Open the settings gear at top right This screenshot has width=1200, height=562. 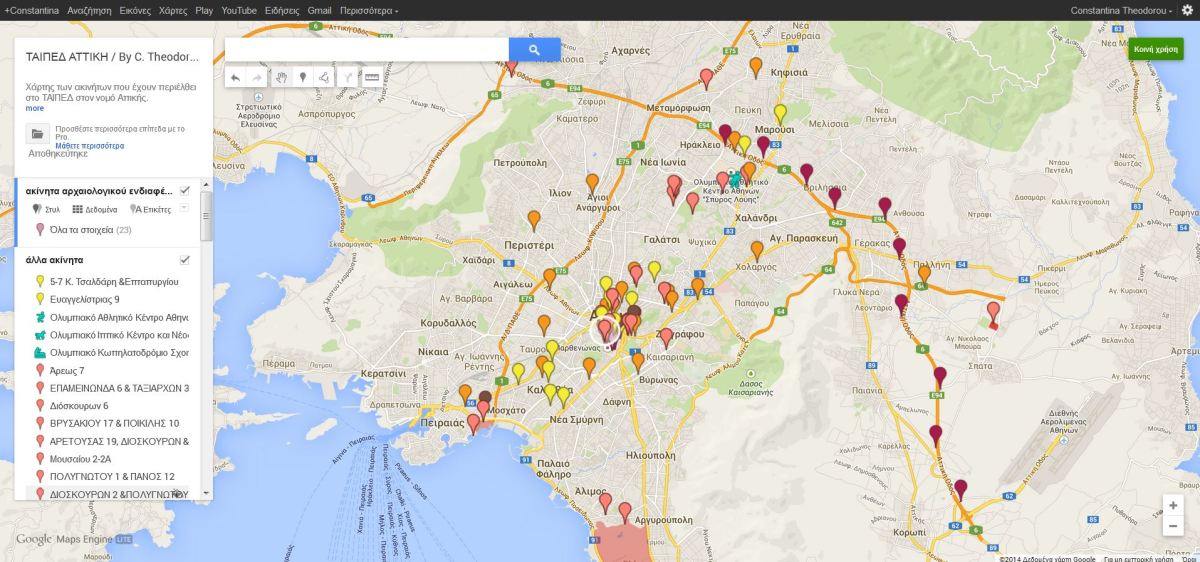[1187, 9]
